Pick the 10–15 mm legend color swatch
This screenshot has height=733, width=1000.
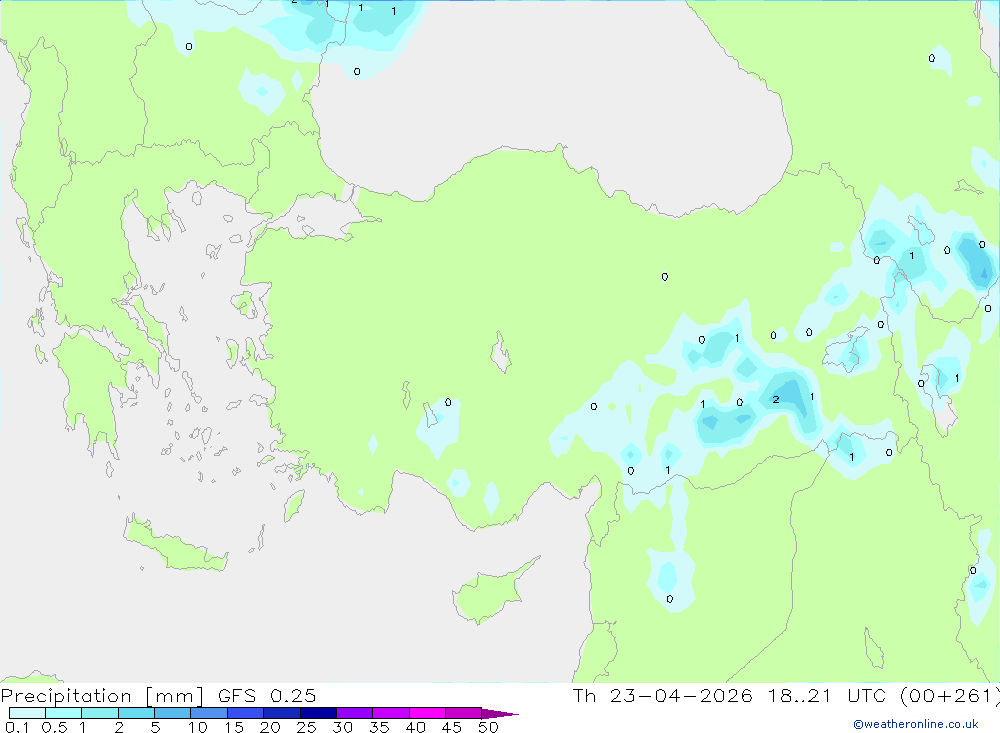209,713
